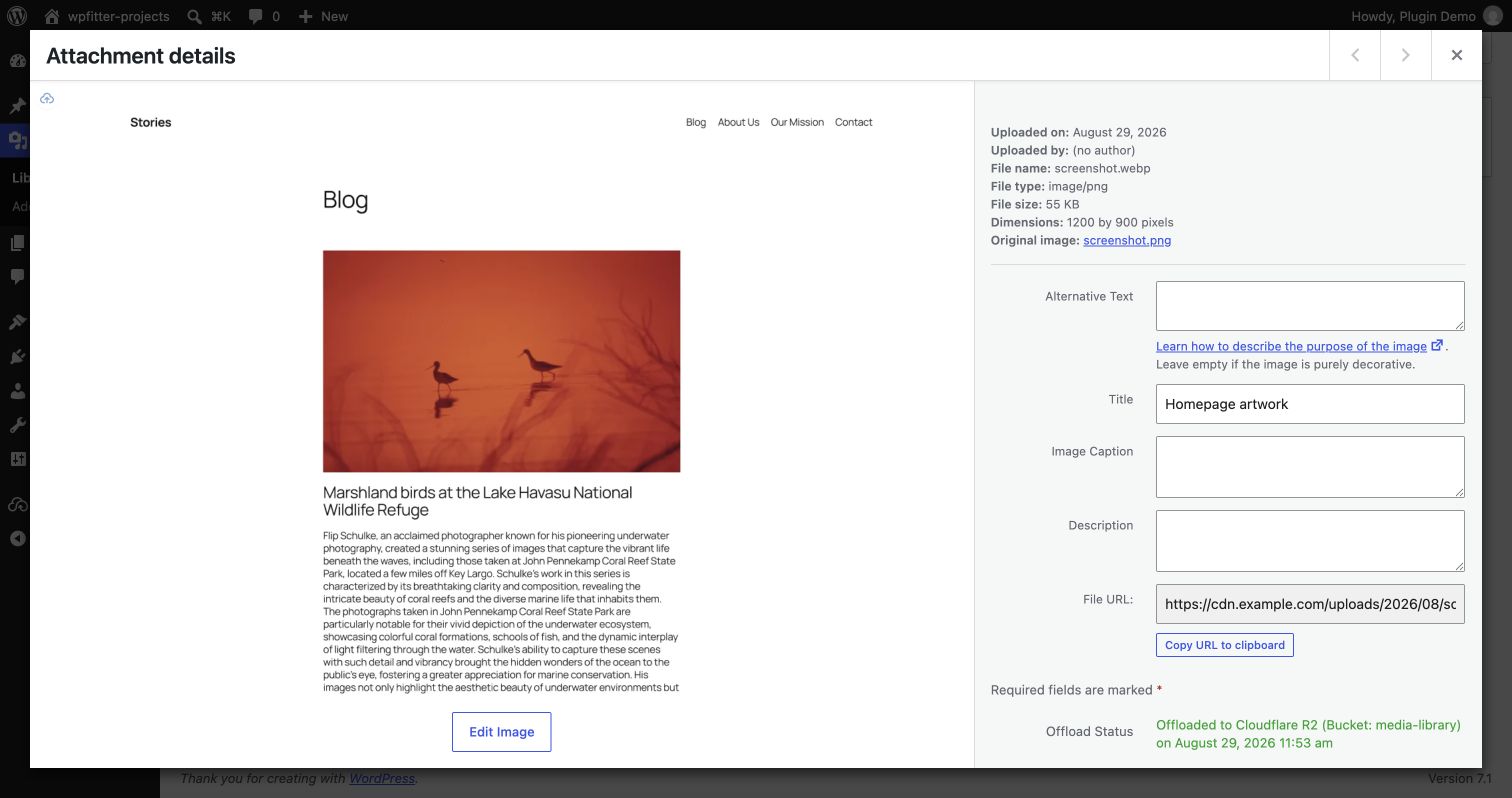Focus the Alternative Text field
Image resolution: width=1512 pixels, height=798 pixels.
coord(1310,306)
